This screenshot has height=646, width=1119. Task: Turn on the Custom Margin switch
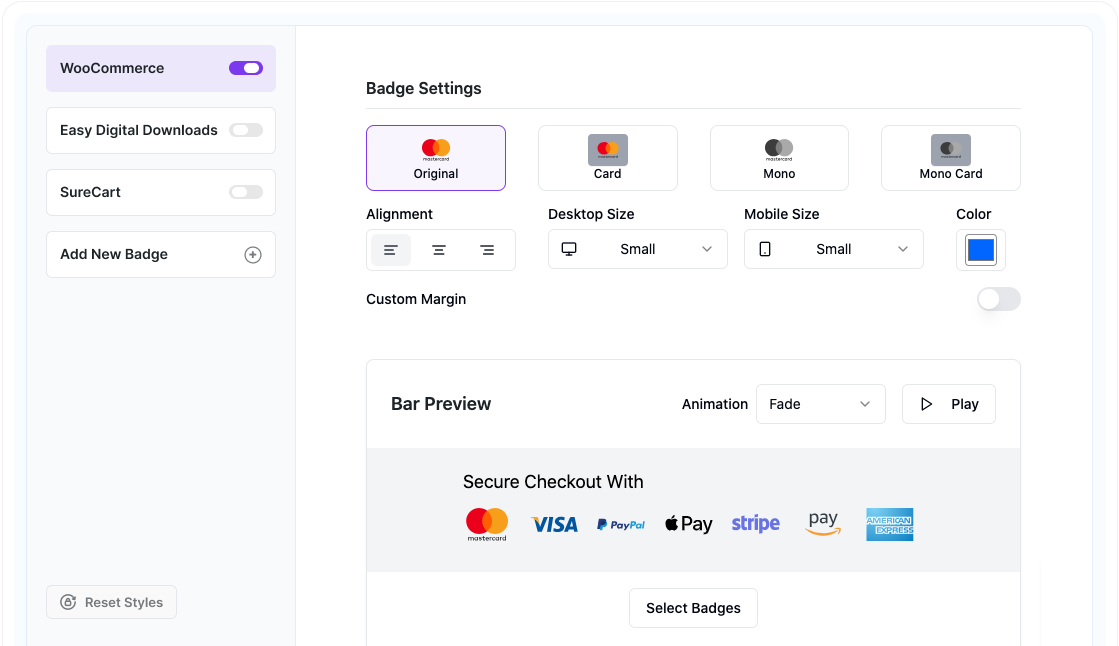(x=998, y=299)
